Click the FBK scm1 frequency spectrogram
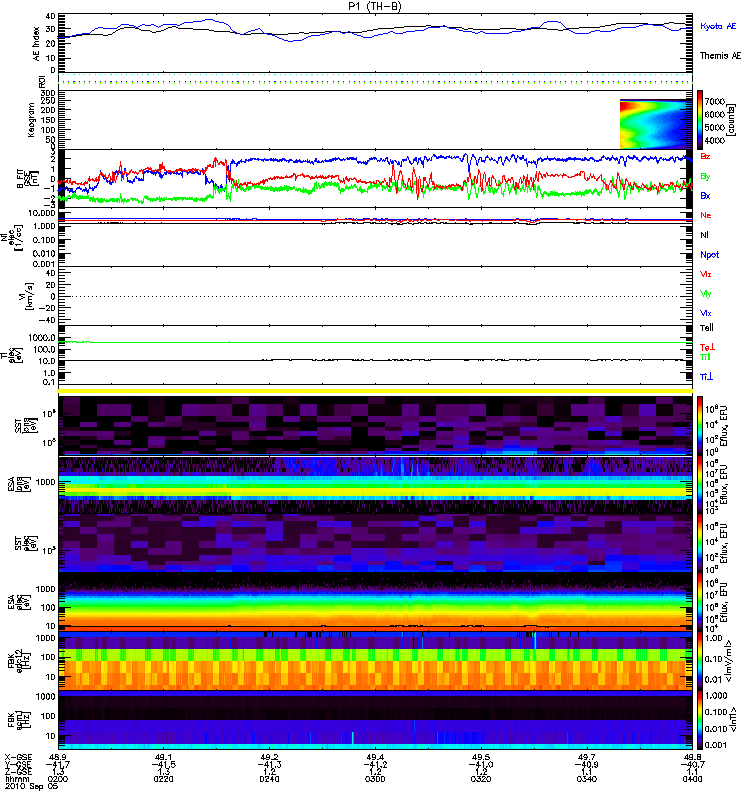The height and width of the screenshot is (800, 750). pyautogui.click(x=375, y=720)
